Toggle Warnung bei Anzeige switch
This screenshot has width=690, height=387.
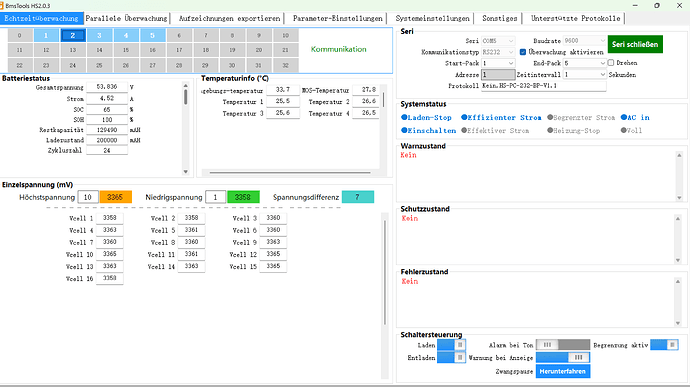(563, 358)
